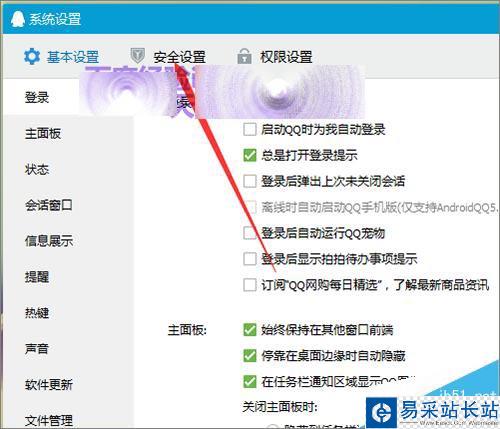Open the 安全设置 tab
The height and width of the screenshot is (429, 500).
[179, 57]
